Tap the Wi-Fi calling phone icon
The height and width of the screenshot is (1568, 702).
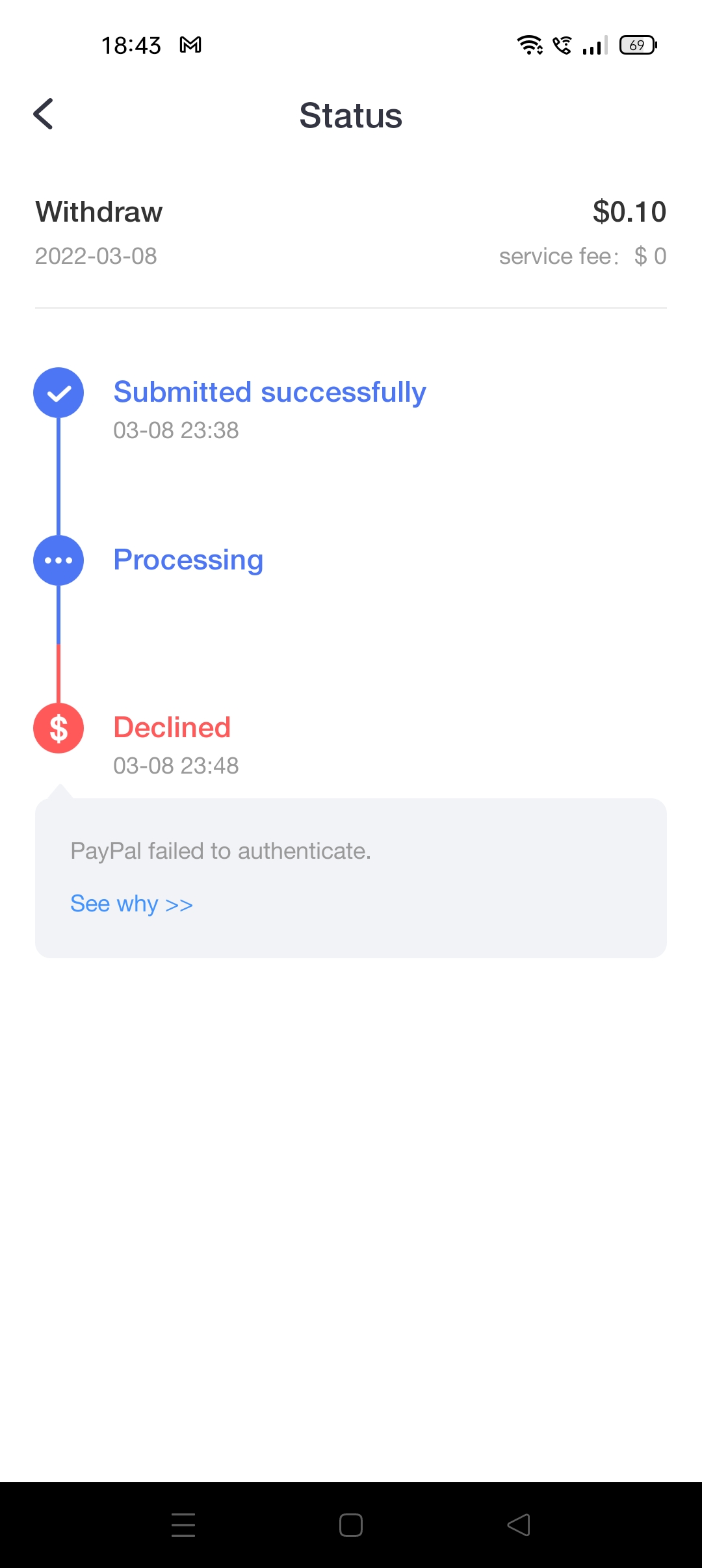click(x=562, y=45)
